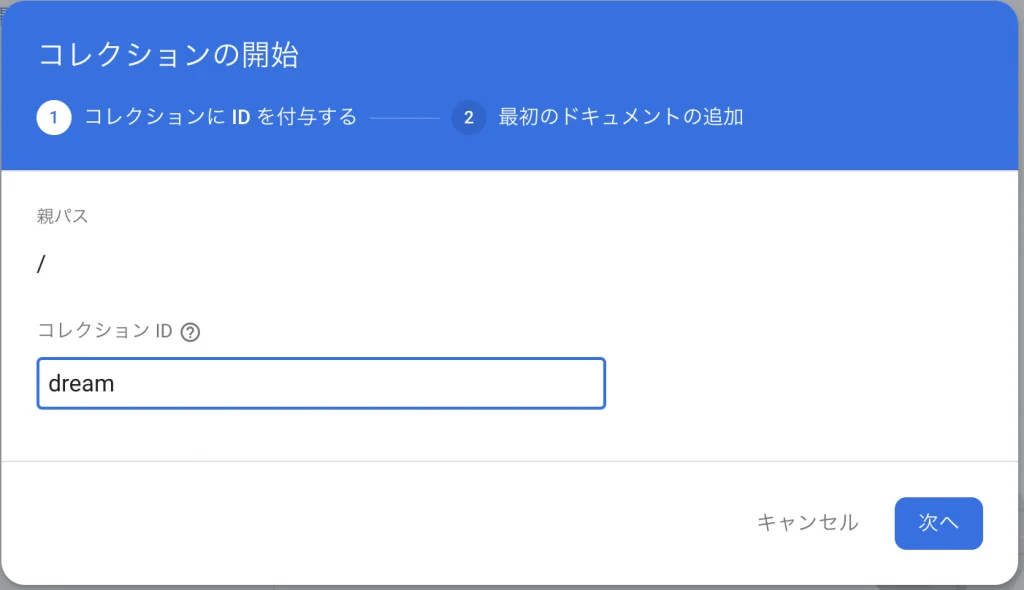This screenshot has height=590, width=1024.
Task: Focus the コレクション ID input field
Action: [320, 383]
